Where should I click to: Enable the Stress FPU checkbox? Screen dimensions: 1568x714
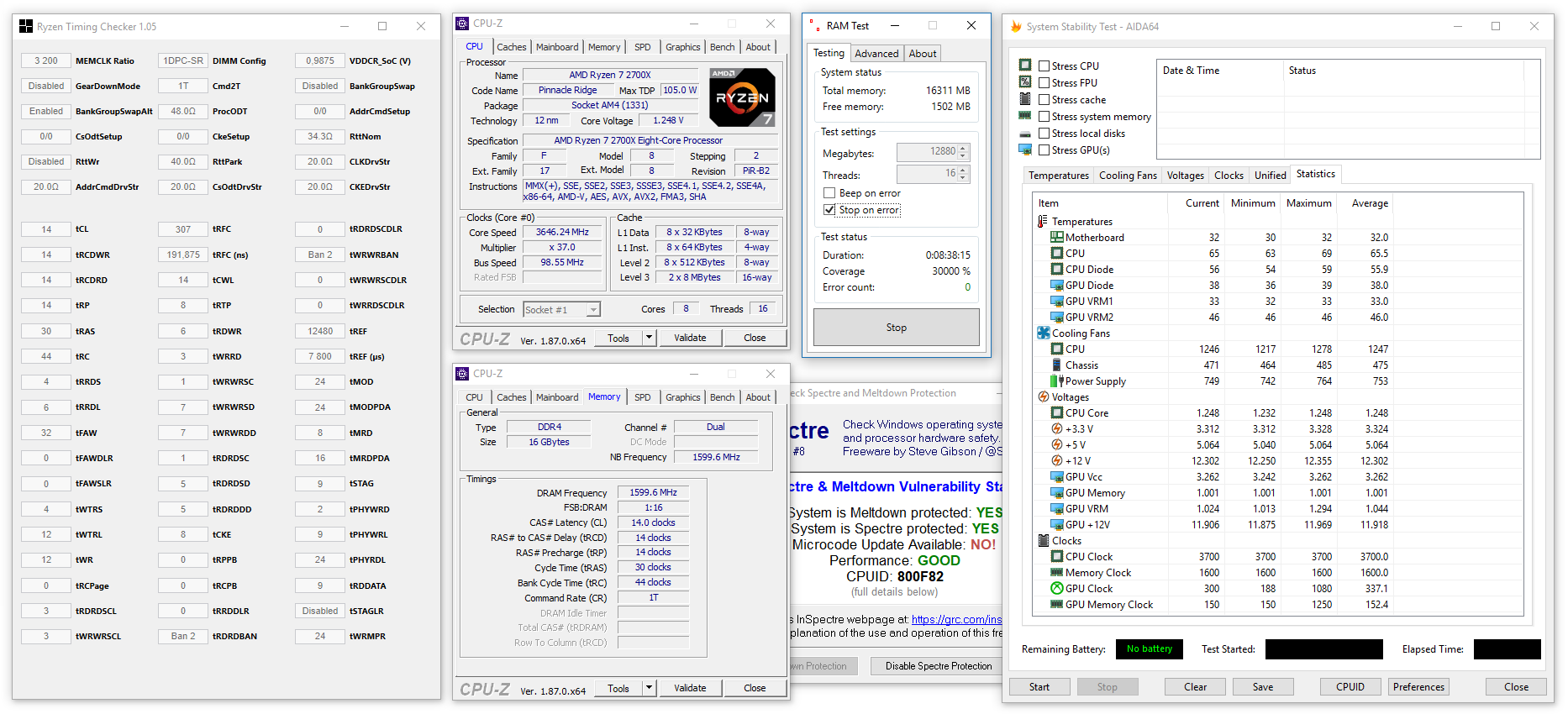tap(1044, 83)
